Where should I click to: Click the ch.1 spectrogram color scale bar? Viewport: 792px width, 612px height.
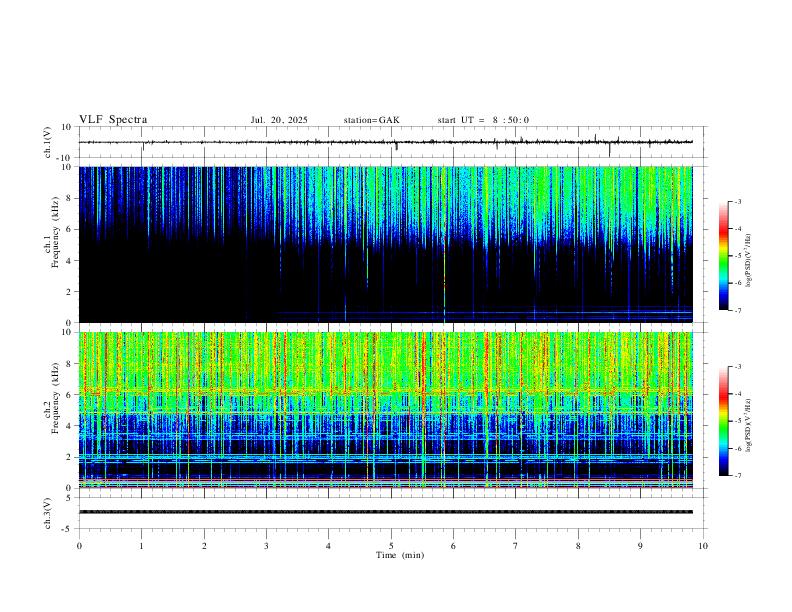click(724, 256)
